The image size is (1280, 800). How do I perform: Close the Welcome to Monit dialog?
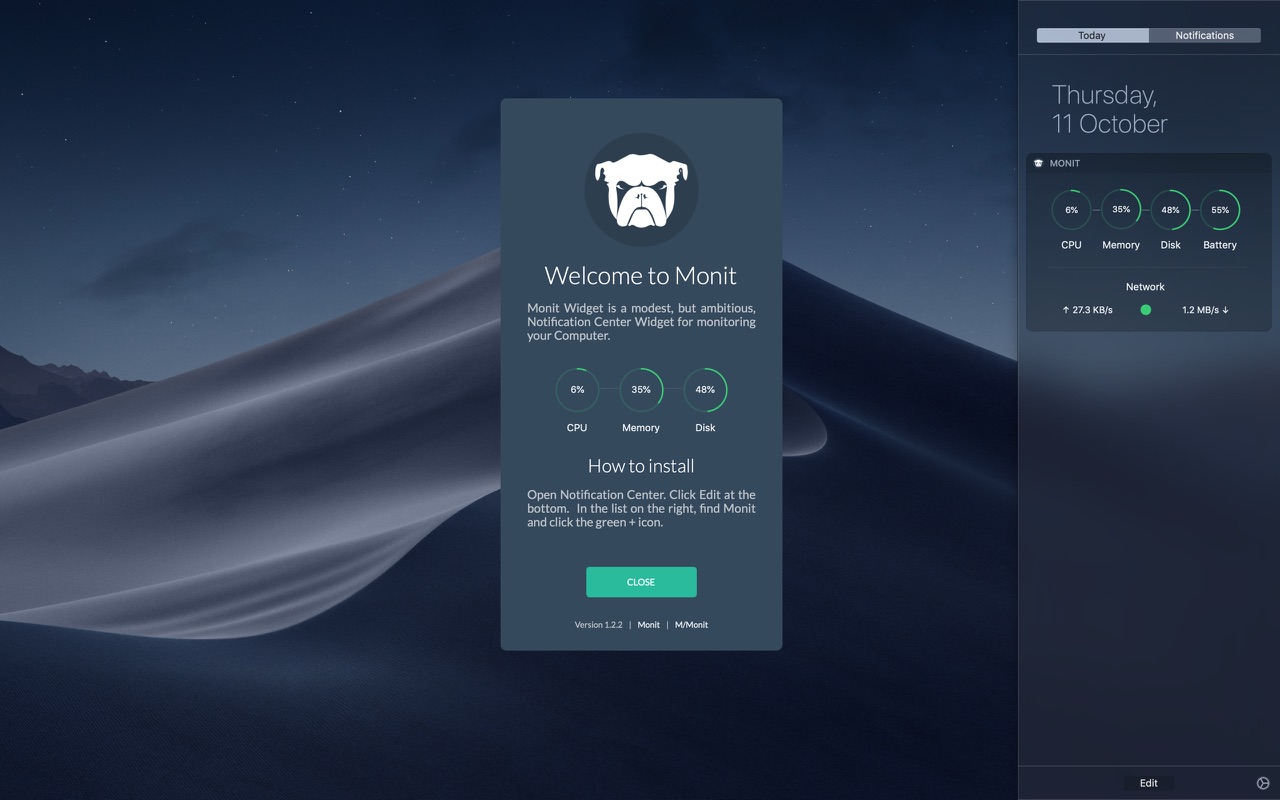641,582
